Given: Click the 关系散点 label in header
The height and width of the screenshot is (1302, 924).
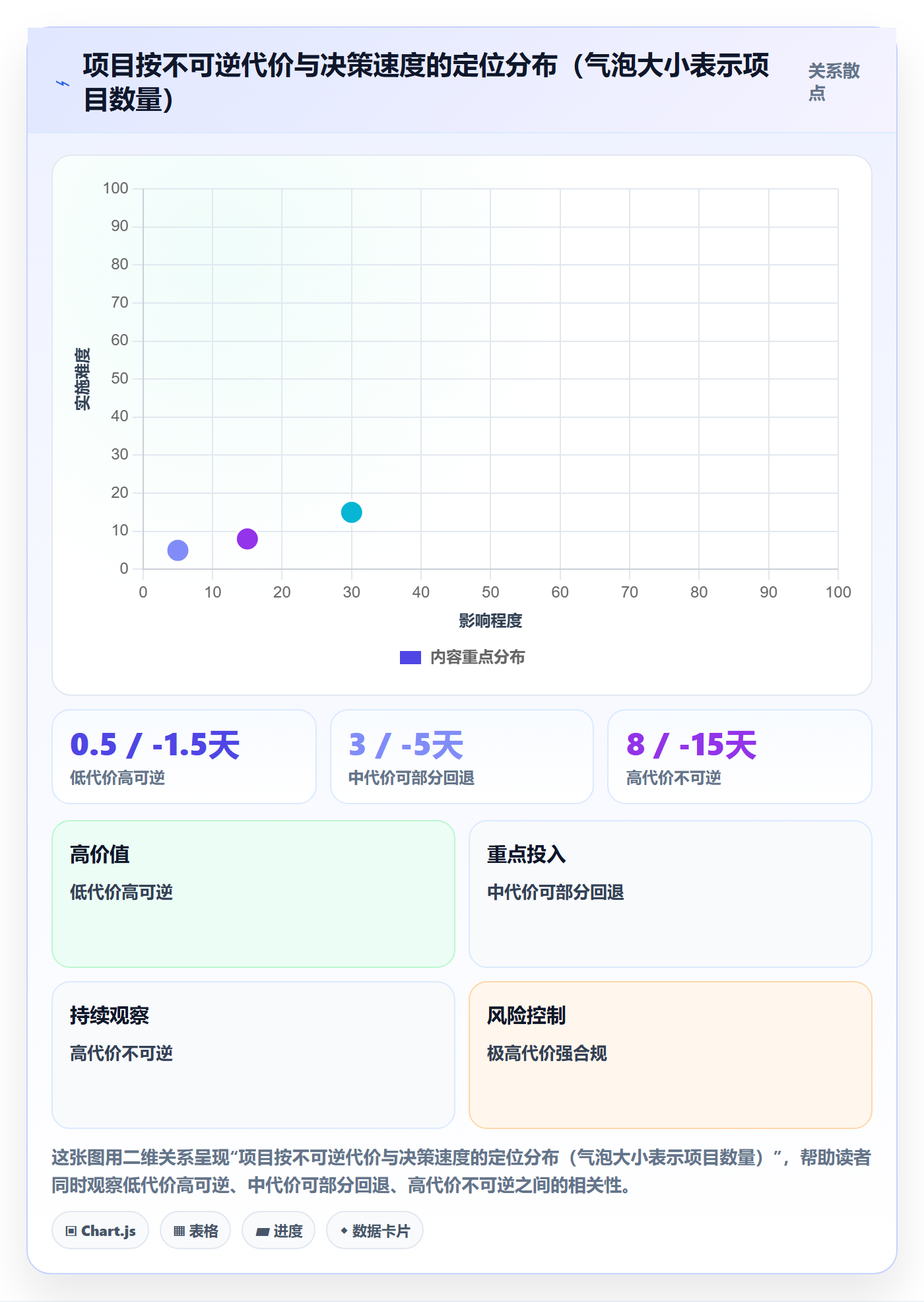Looking at the screenshot, I should [834, 82].
